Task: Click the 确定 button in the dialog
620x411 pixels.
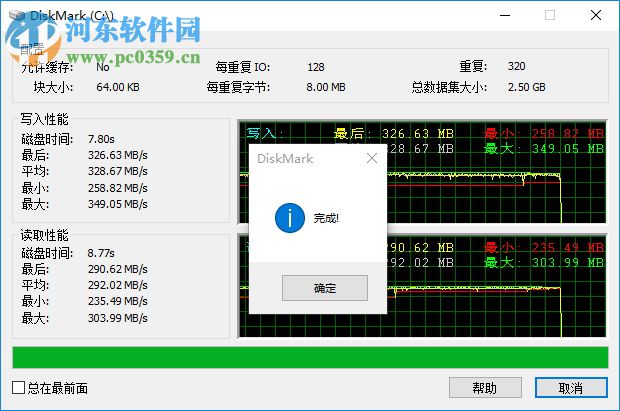Action: click(325, 288)
